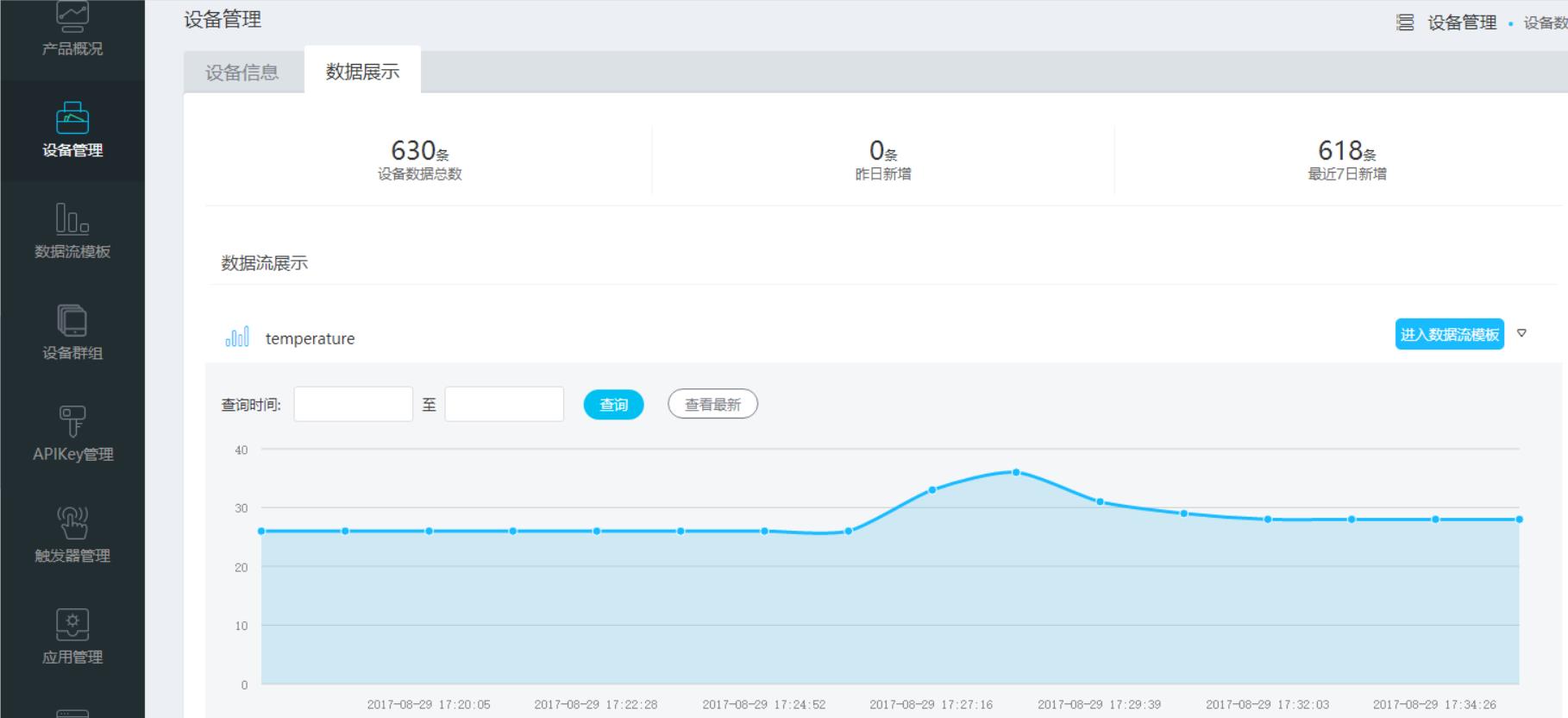1568x718 pixels.
Task: Click the y-axis value 40
Action: pos(241,450)
